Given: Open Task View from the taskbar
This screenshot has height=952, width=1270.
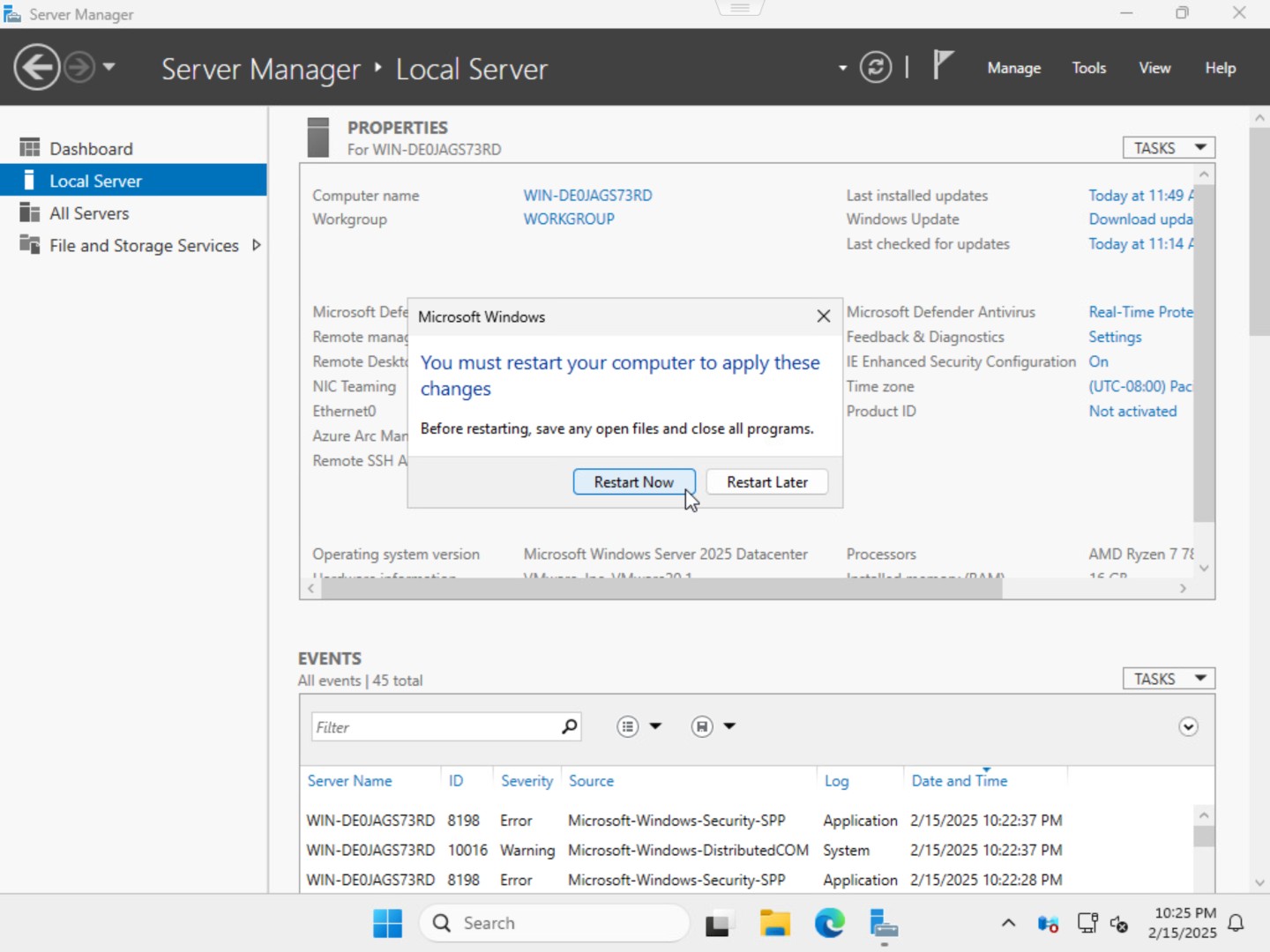Looking at the screenshot, I should [x=719, y=923].
